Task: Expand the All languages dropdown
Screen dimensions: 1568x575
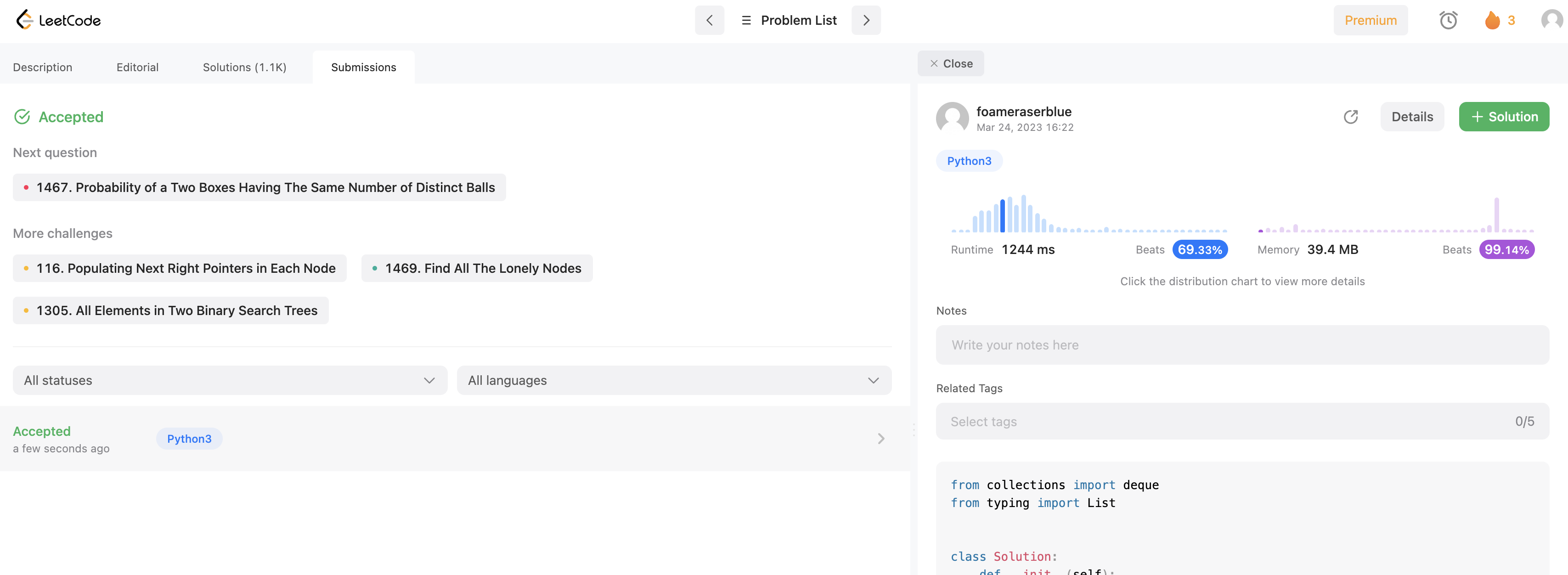Action: (x=673, y=380)
